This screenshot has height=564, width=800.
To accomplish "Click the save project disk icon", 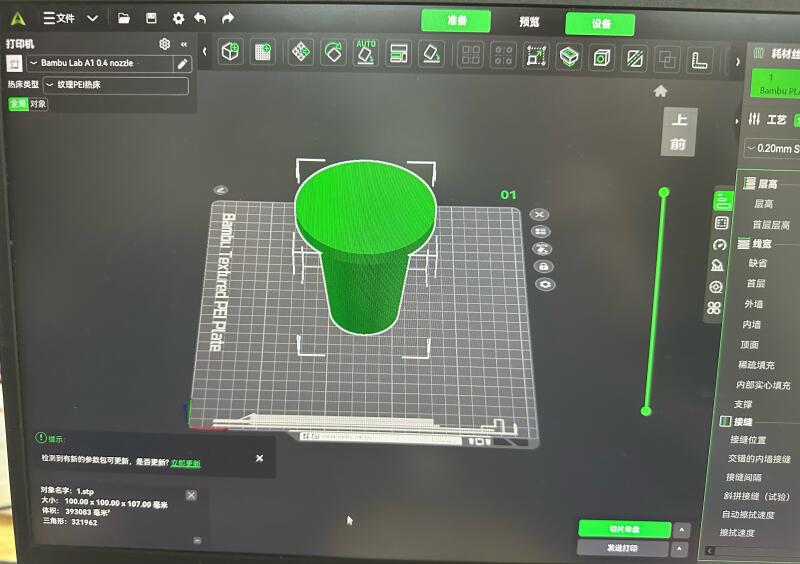I will (151, 18).
